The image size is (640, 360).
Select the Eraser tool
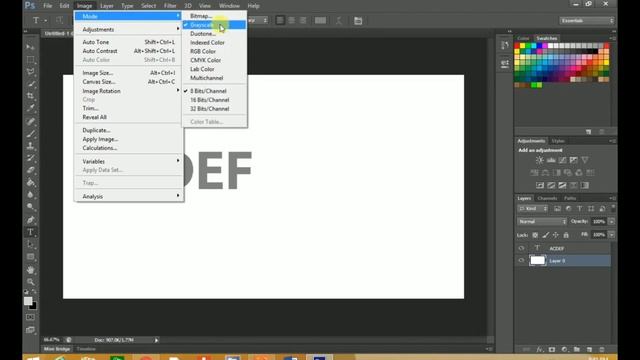click(x=30, y=170)
